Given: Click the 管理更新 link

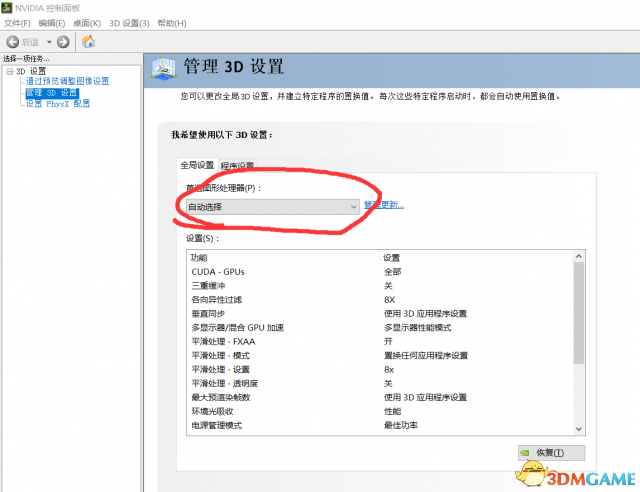Looking at the screenshot, I should tap(384, 205).
